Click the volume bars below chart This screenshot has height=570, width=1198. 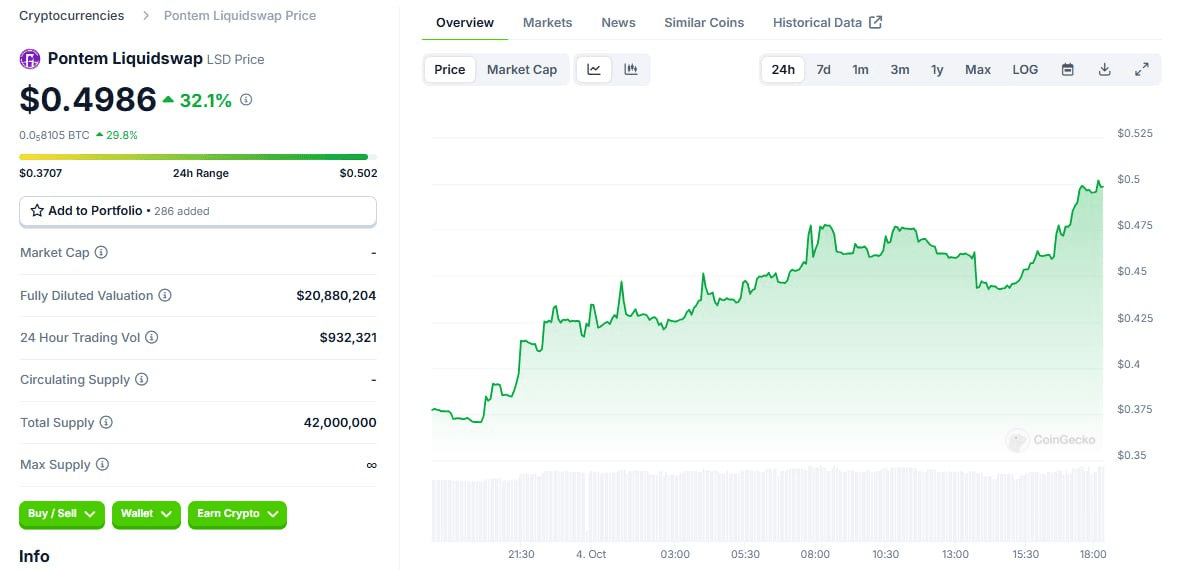(x=767, y=504)
